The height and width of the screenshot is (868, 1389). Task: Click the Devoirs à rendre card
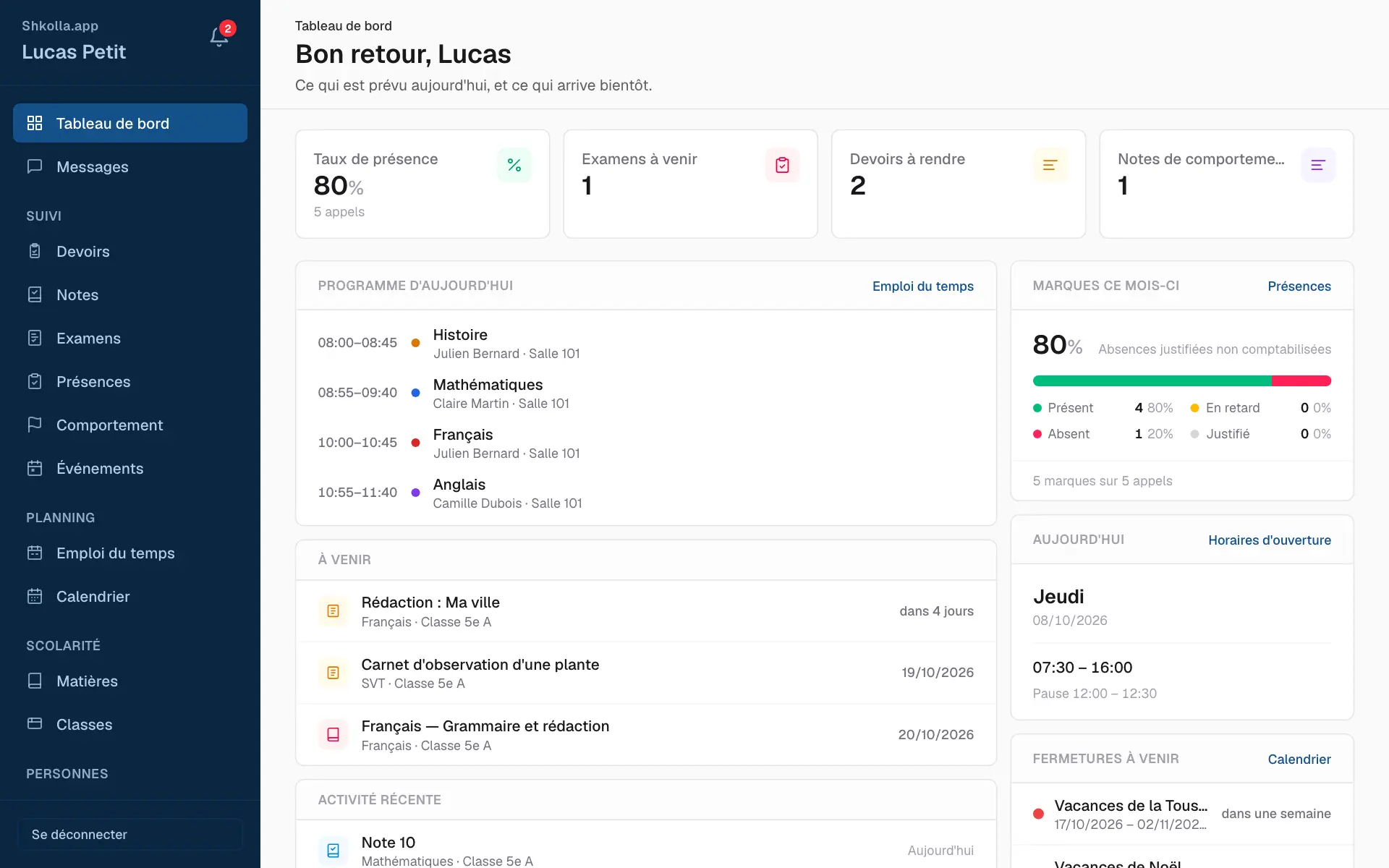point(959,184)
